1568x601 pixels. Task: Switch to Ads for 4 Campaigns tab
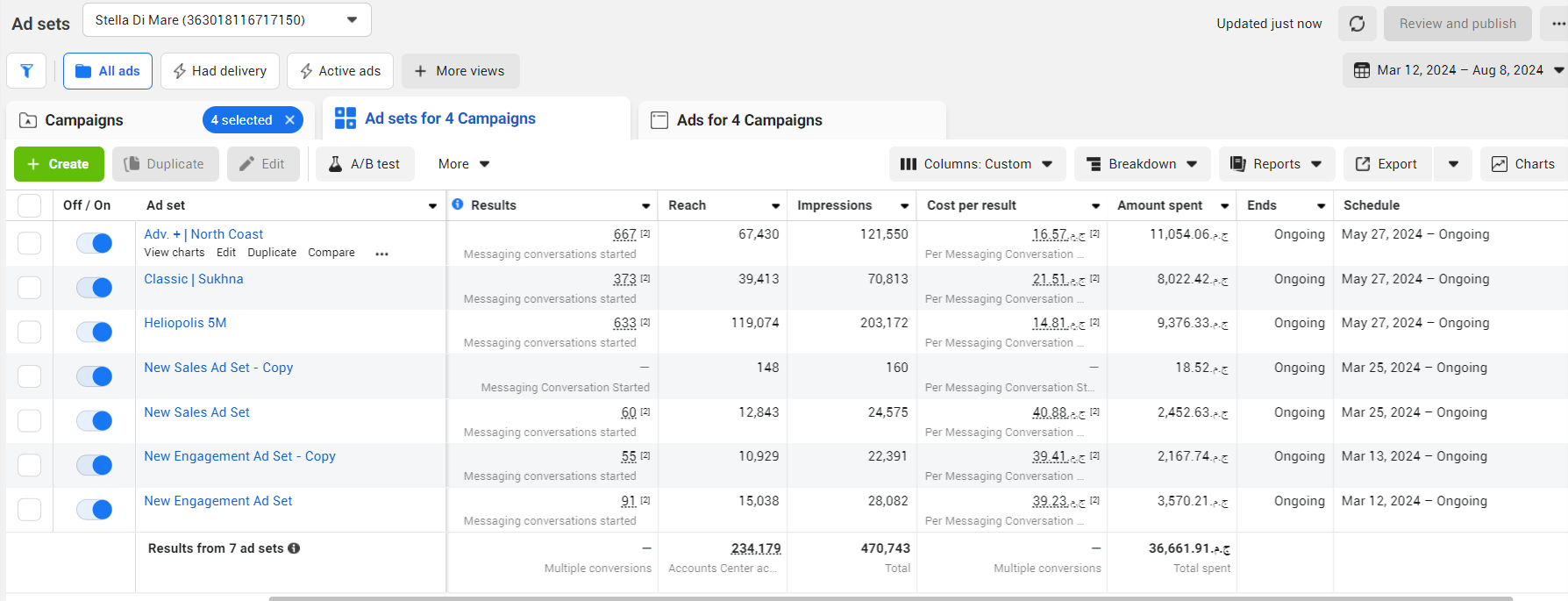pyautogui.click(x=749, y=120)
